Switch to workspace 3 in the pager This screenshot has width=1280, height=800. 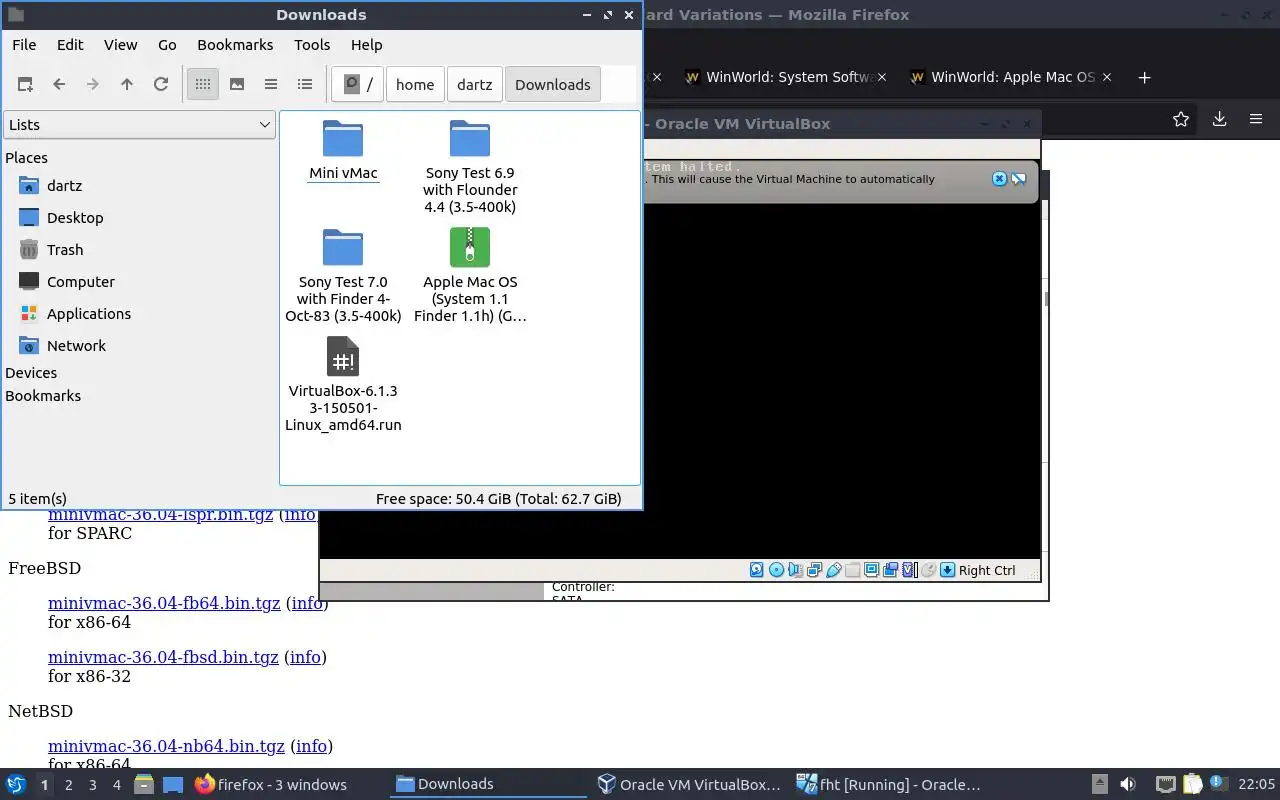point(92,785)
